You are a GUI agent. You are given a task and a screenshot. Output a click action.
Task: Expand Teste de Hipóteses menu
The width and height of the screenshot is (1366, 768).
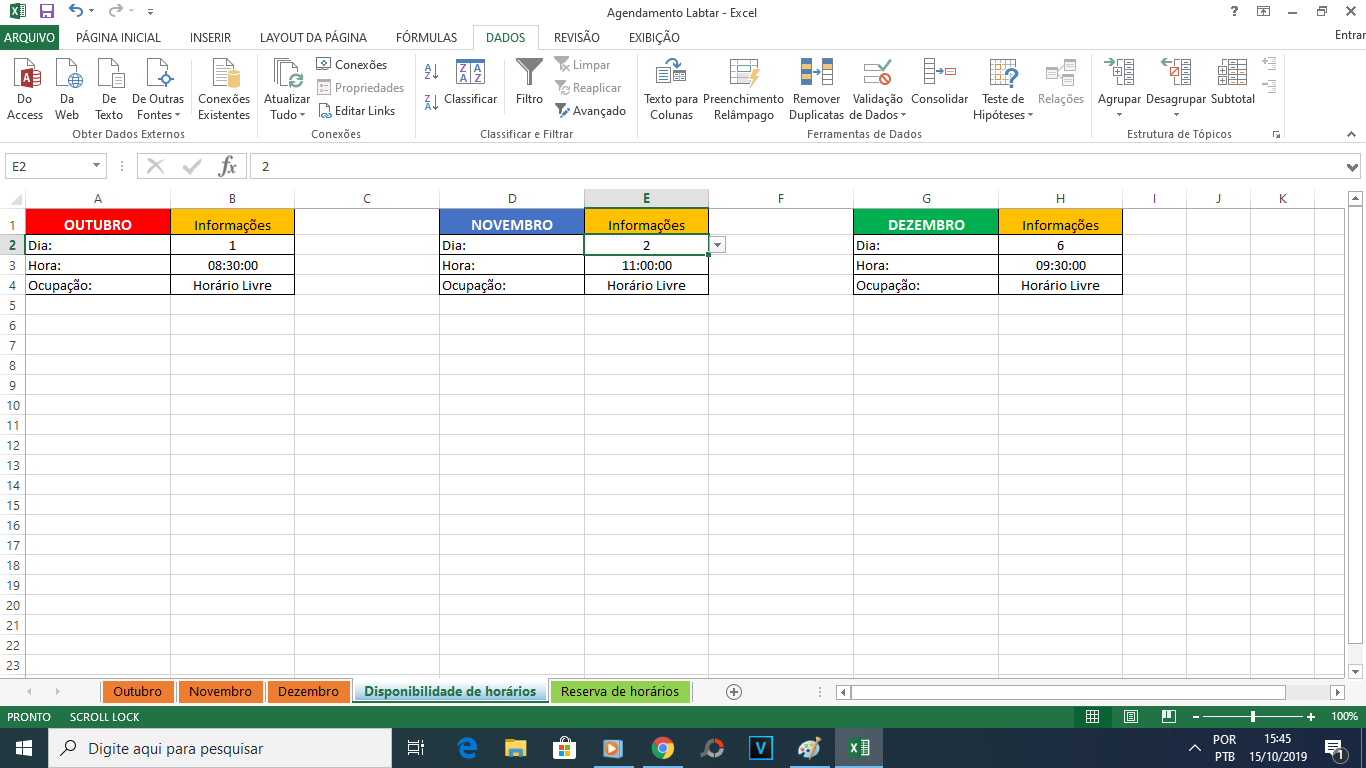coord(1003,115)
